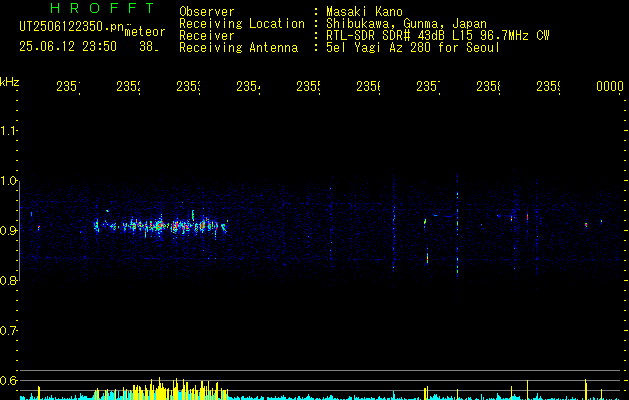
Task: Click the 0.8 frequency axis label
Action: [8, 281]
